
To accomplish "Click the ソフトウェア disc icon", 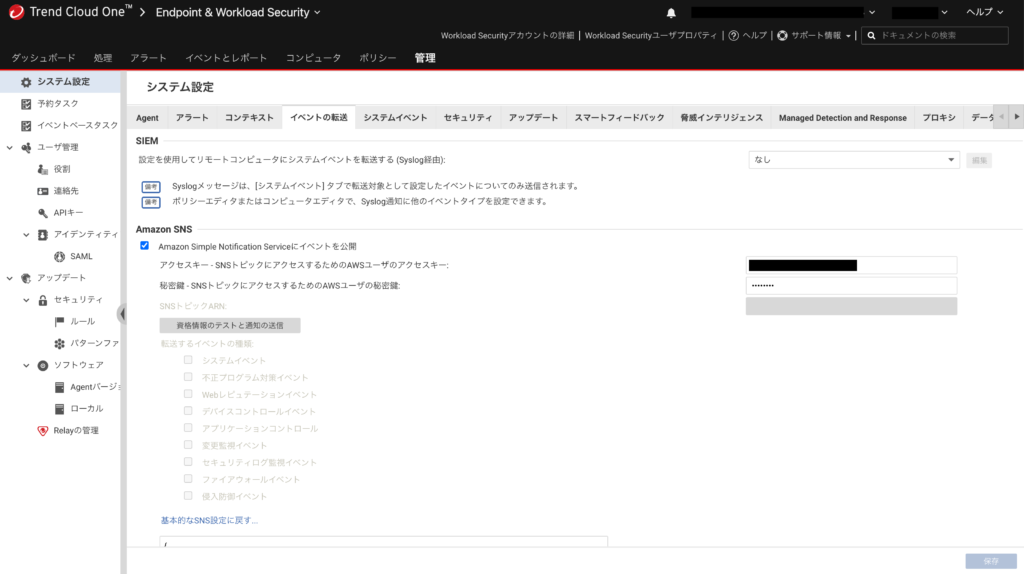I will pos(42,365).
